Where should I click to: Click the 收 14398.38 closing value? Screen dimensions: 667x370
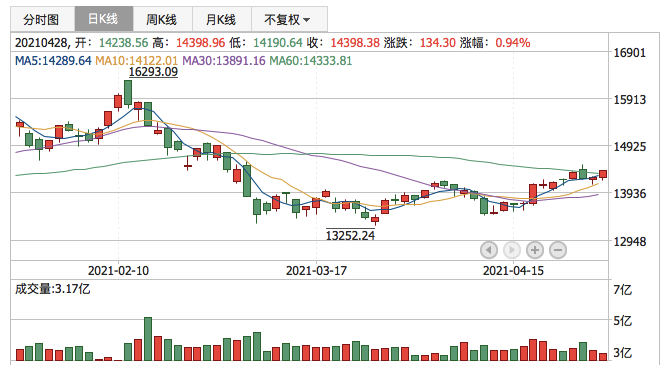(x=355, y=43)
